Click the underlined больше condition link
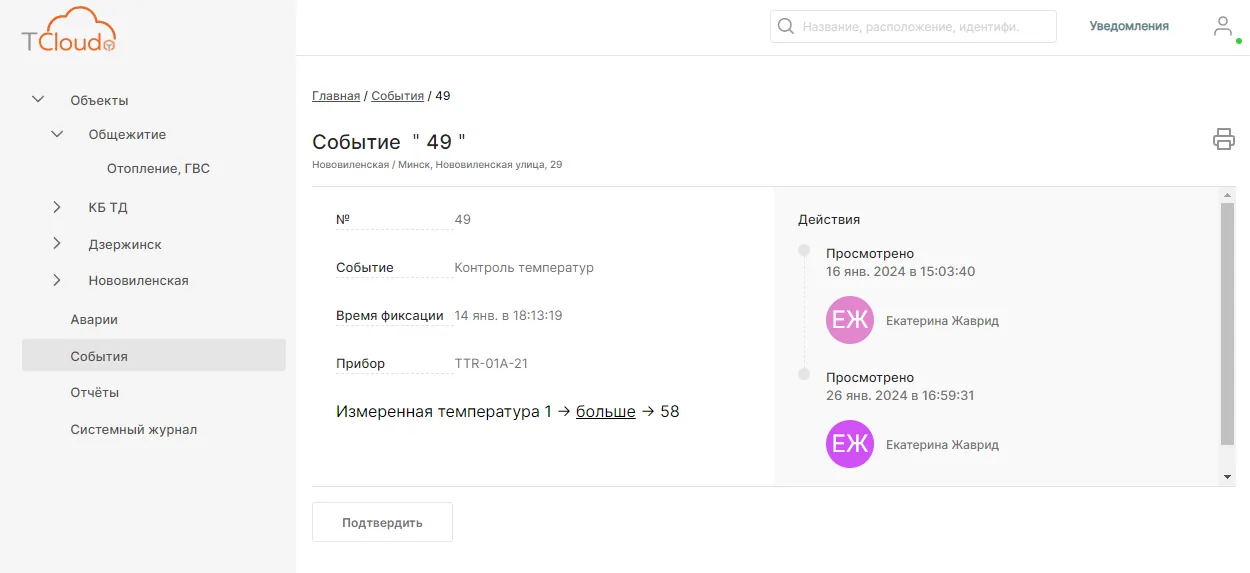 click(606, 412)
